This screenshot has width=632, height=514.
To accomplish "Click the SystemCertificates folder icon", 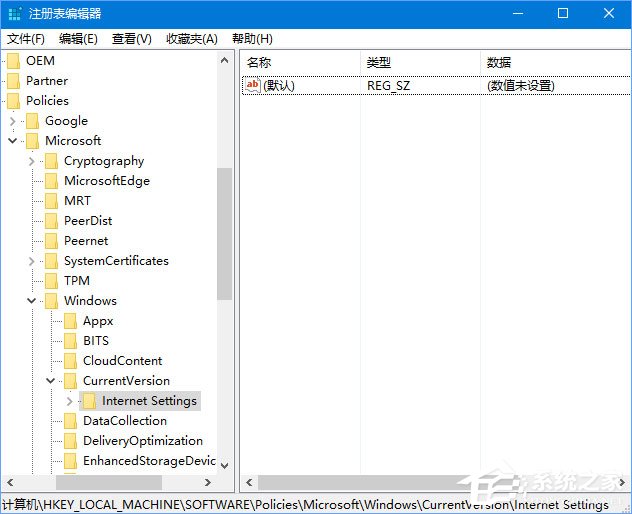I will (x=51, y=261).
